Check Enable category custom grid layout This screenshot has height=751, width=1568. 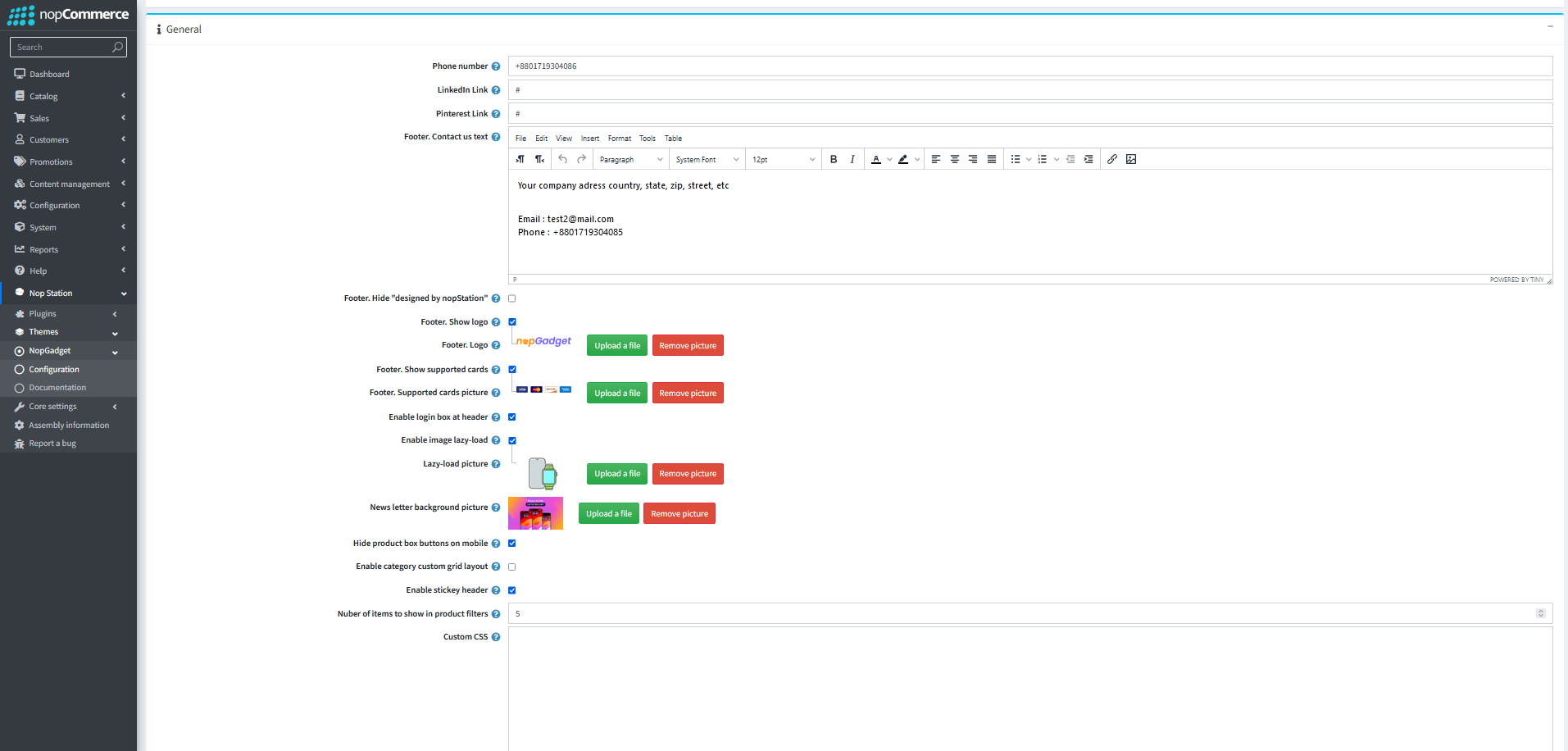point(512,567)
